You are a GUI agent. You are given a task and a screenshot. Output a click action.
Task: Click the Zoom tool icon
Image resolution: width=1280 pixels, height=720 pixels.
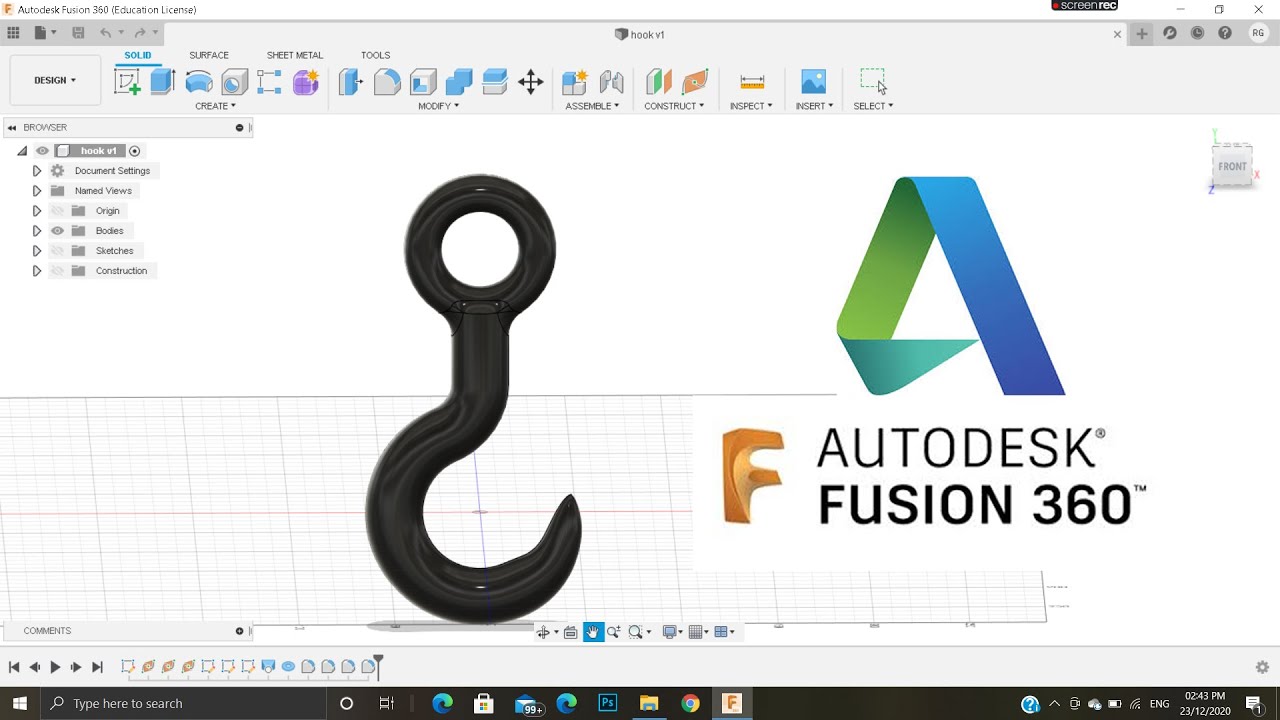pos(614,632)
